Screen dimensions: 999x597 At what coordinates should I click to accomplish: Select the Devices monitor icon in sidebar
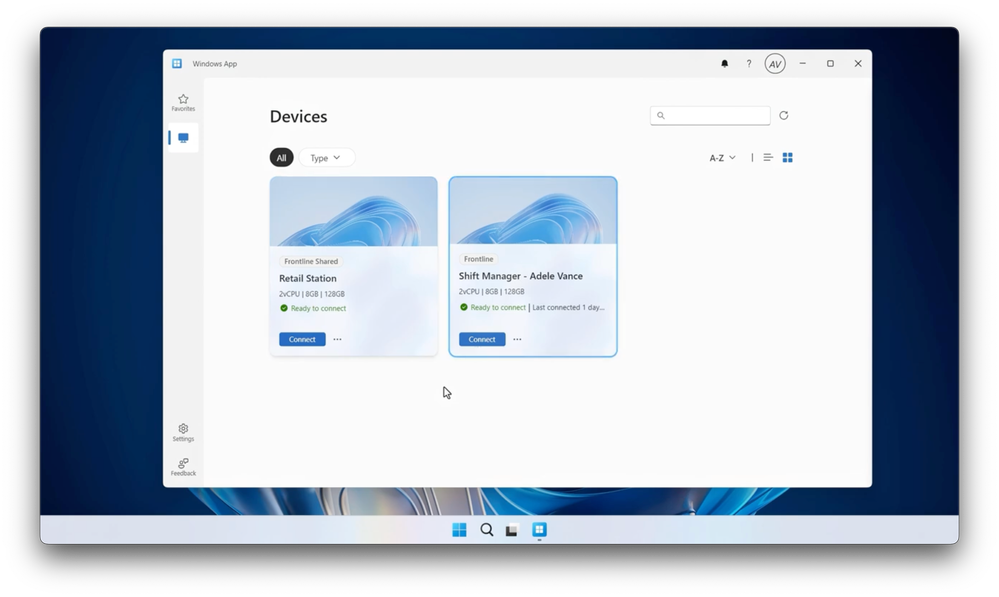point(183,138)
